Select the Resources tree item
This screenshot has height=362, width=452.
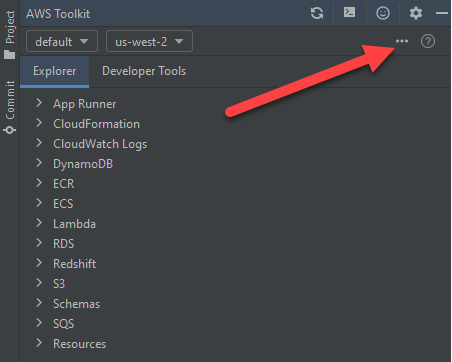click(79, 344)
